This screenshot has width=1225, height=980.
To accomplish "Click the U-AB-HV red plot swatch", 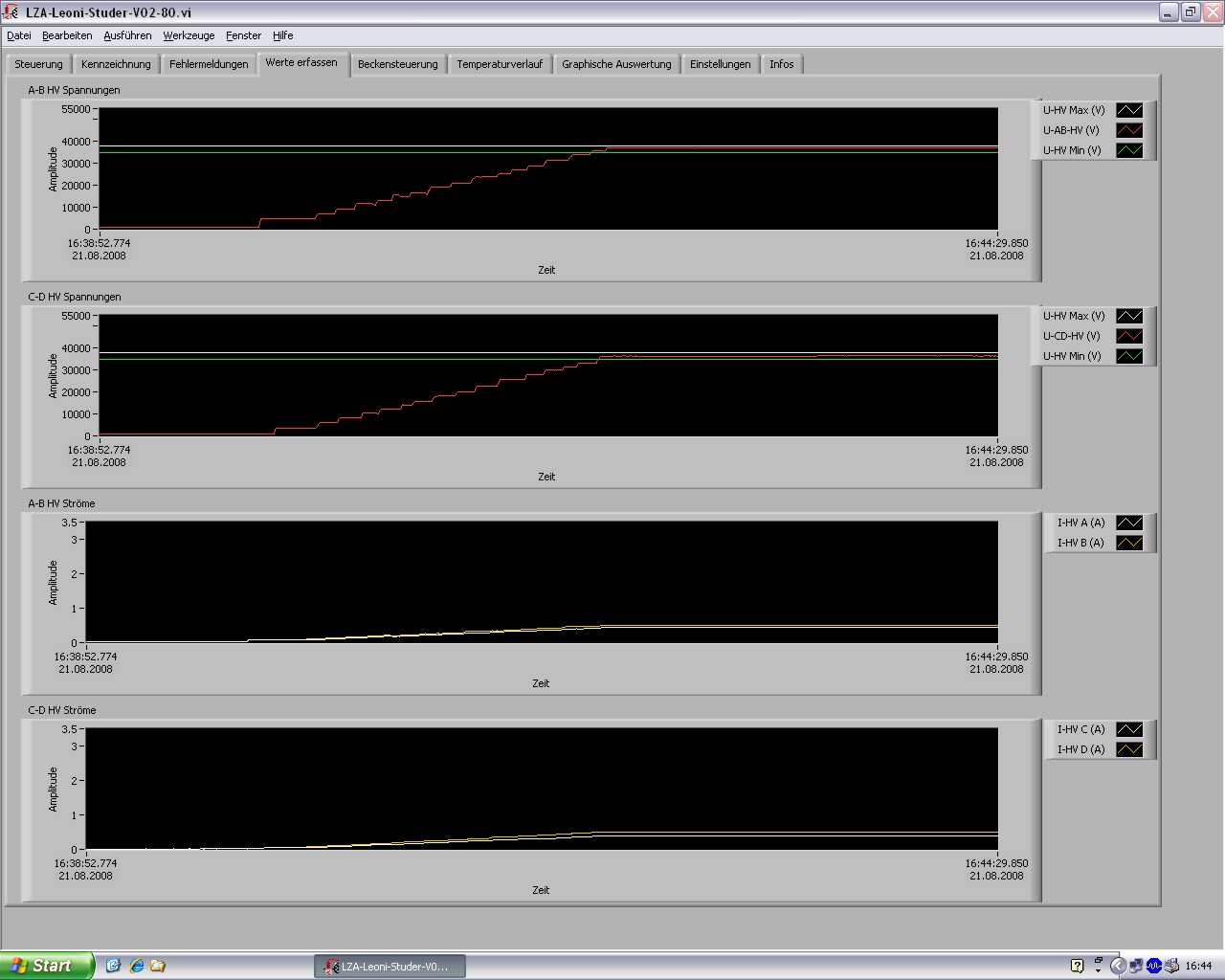I will pyautogui.click(x=1129, y=130).
